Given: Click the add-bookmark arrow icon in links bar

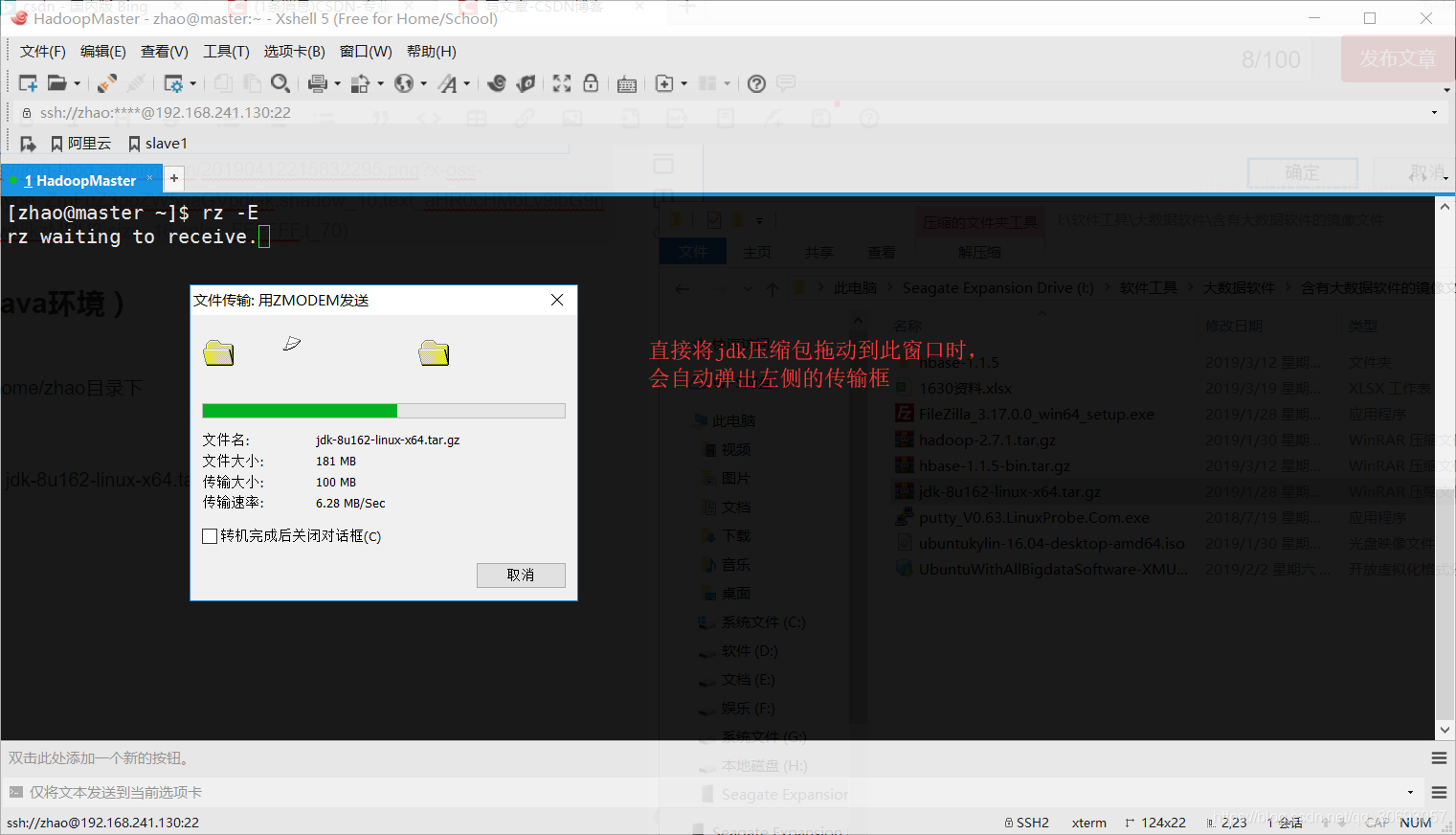Looking at the screenshot, I should pyautogui.click(x=29, y=144).
